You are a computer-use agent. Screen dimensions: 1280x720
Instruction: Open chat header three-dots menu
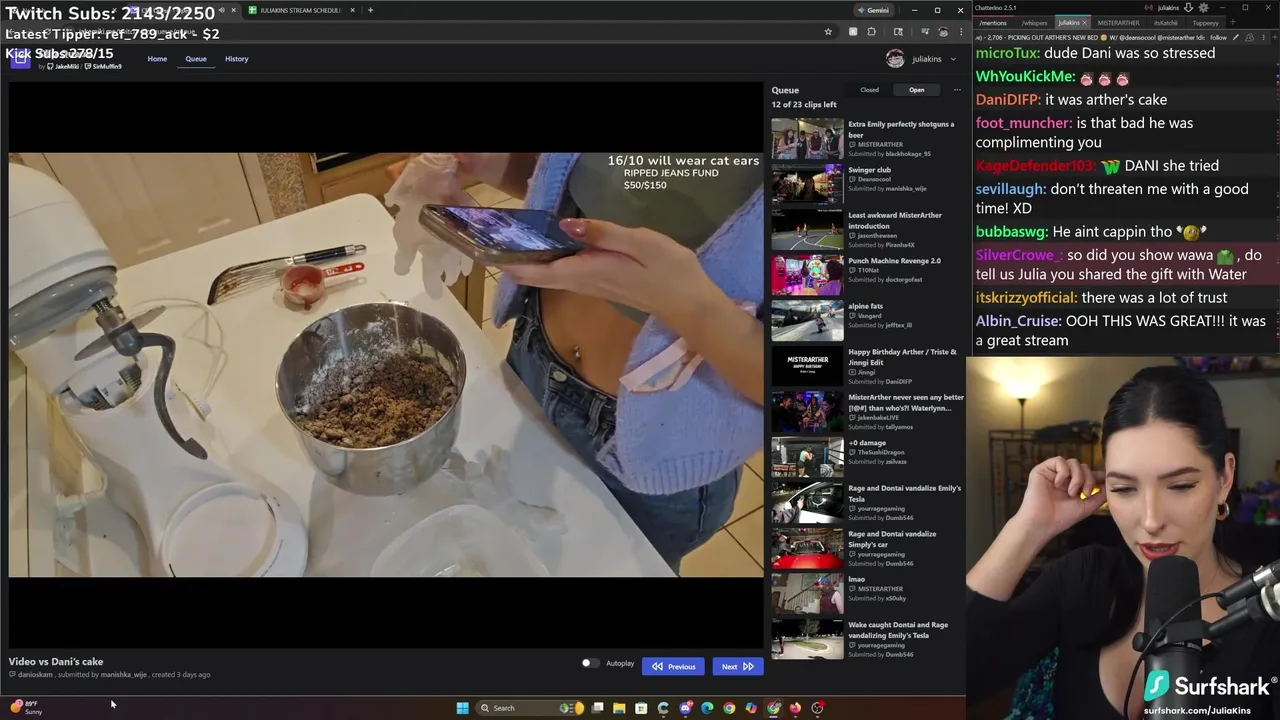[1263, 38]
